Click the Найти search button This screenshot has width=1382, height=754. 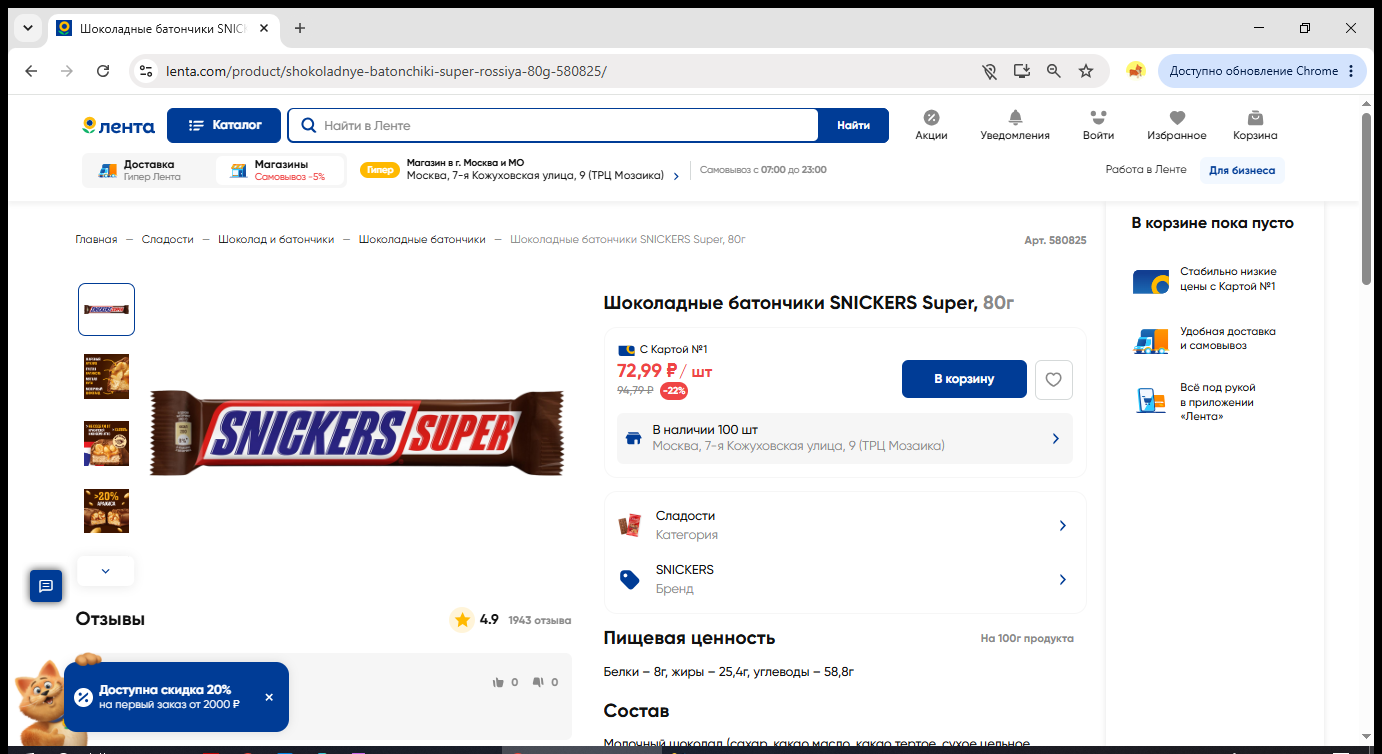[x=854, y=125]
